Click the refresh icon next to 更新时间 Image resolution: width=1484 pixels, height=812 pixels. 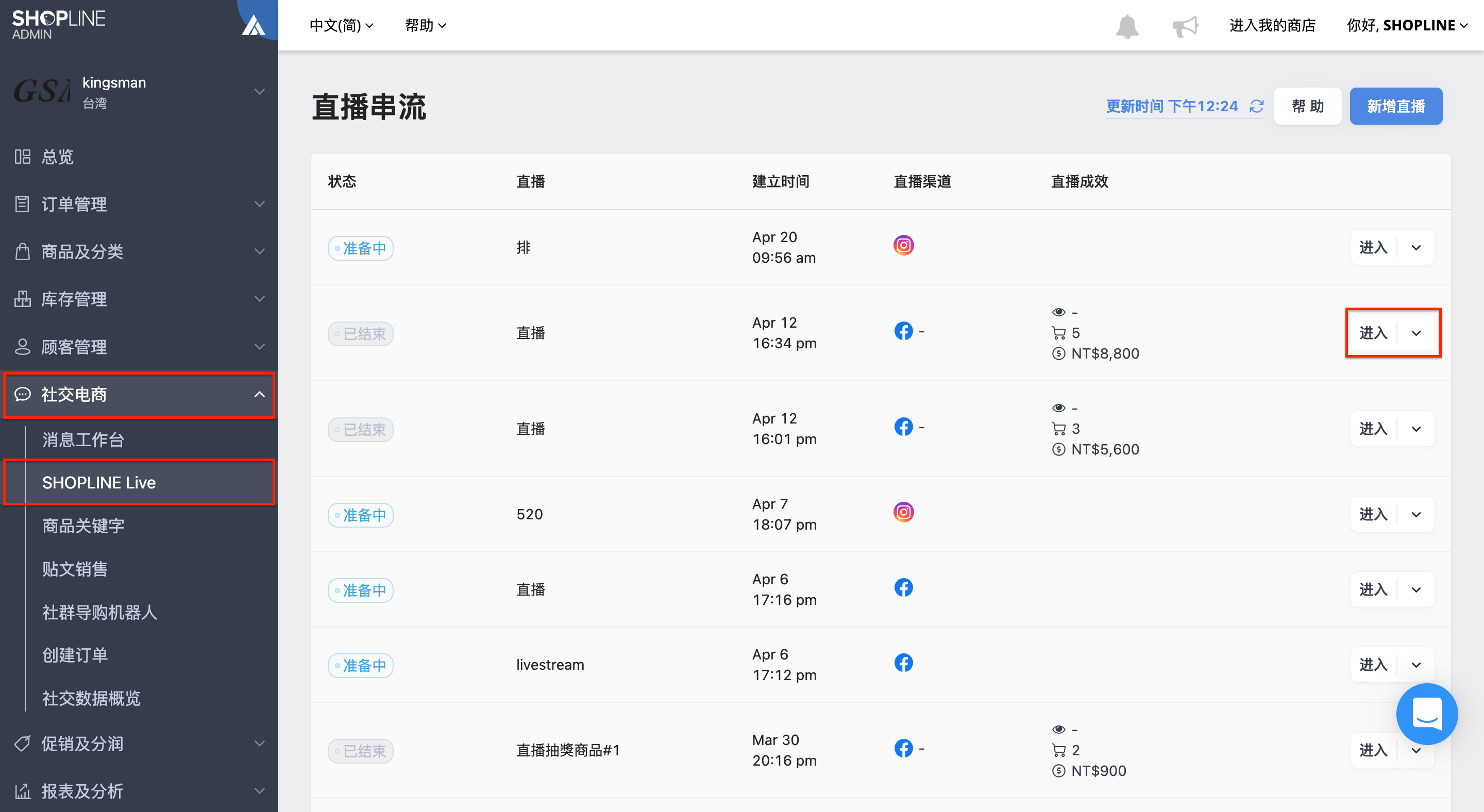pyautogui.click(x=1256, y=107)
